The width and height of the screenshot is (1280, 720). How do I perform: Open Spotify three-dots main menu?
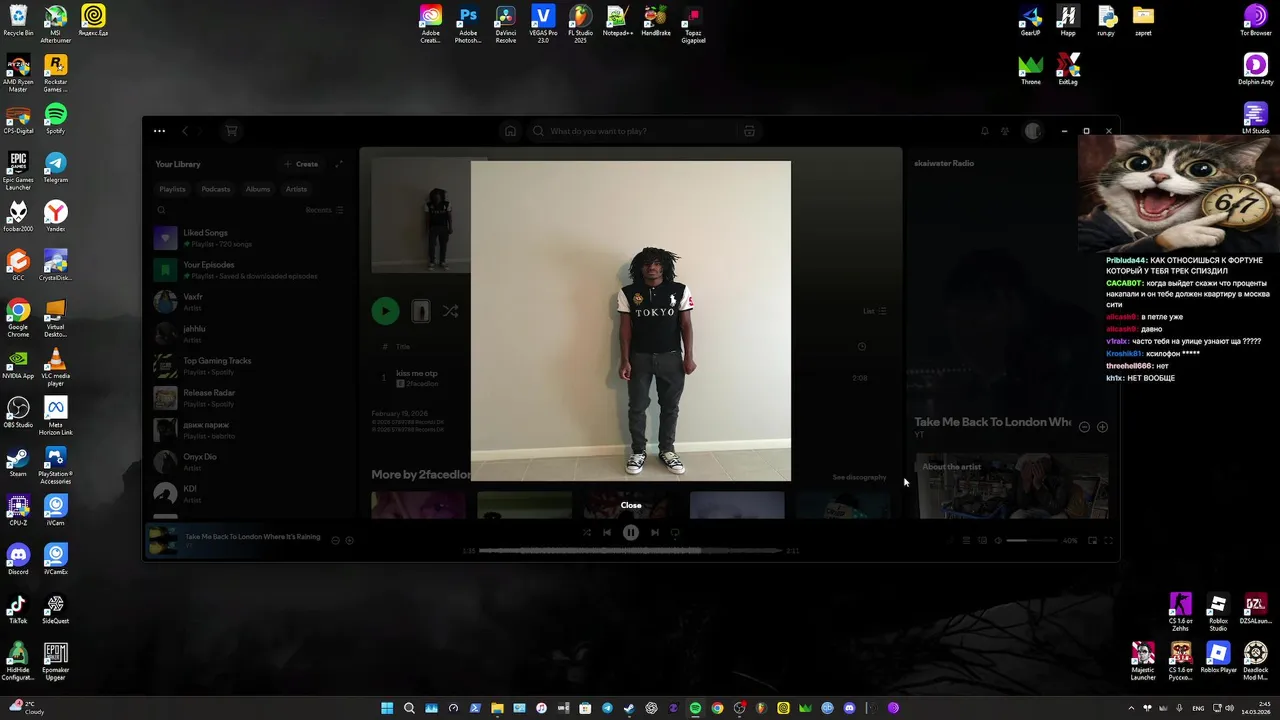pyautogui.click(x=159, y=131)
